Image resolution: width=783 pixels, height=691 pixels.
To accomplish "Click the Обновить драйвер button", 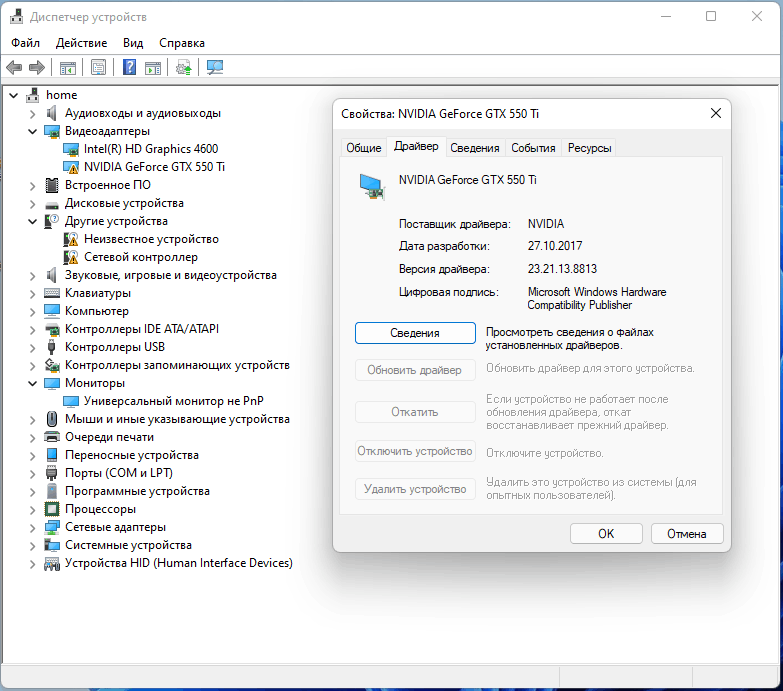I will coord(415,370).
